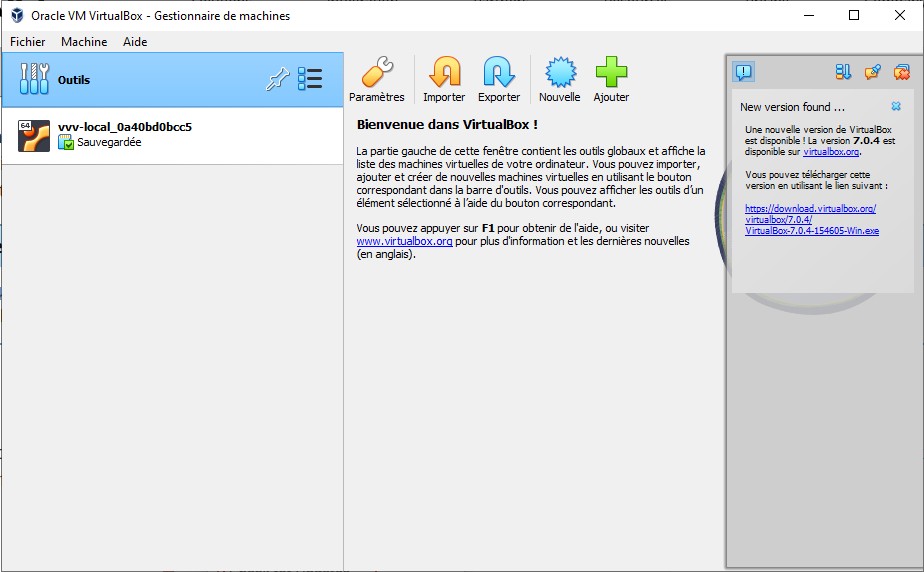Follow the www.virtualbox.org welcome link

point(404,241)
